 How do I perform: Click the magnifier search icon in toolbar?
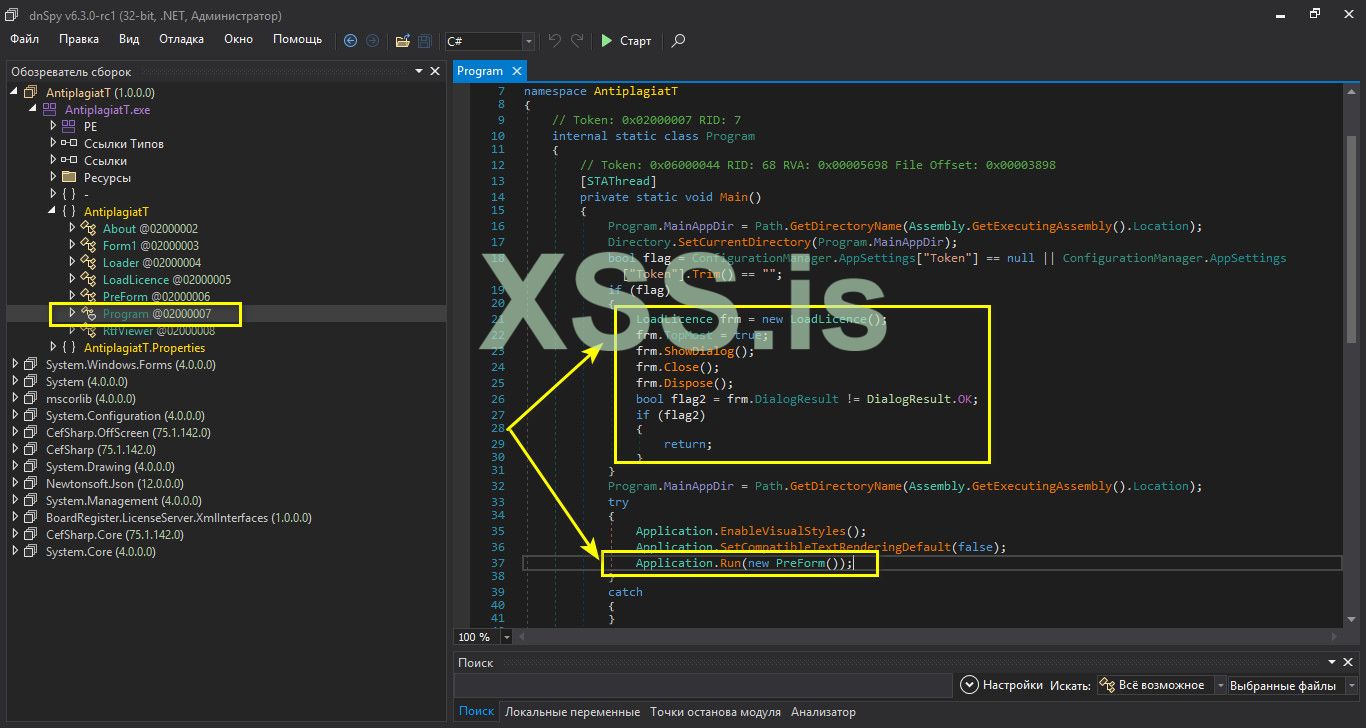coord(678,41)
